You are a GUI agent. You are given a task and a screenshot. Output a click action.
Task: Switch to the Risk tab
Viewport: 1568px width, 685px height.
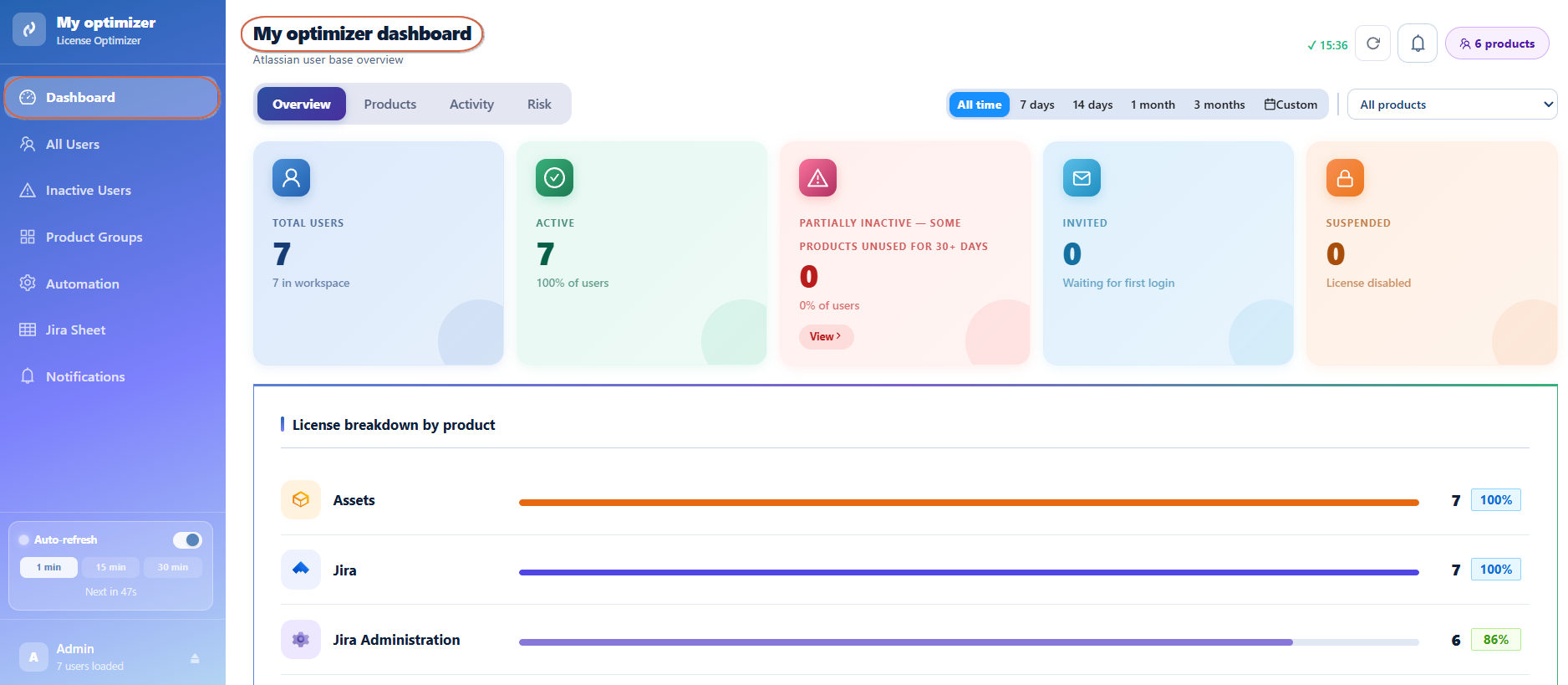click(539, 104)
